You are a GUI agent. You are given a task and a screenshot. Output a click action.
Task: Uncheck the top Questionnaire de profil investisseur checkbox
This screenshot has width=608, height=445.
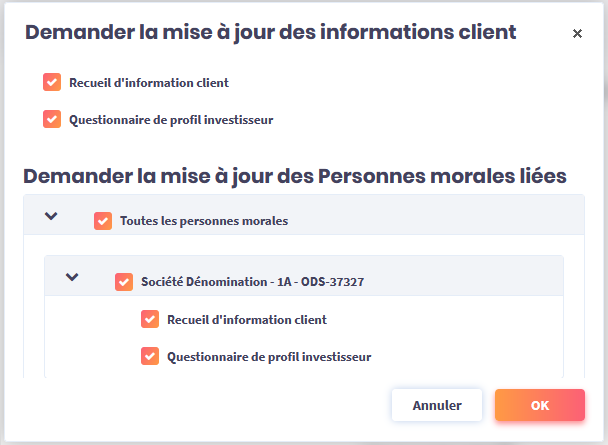point(52,119)
